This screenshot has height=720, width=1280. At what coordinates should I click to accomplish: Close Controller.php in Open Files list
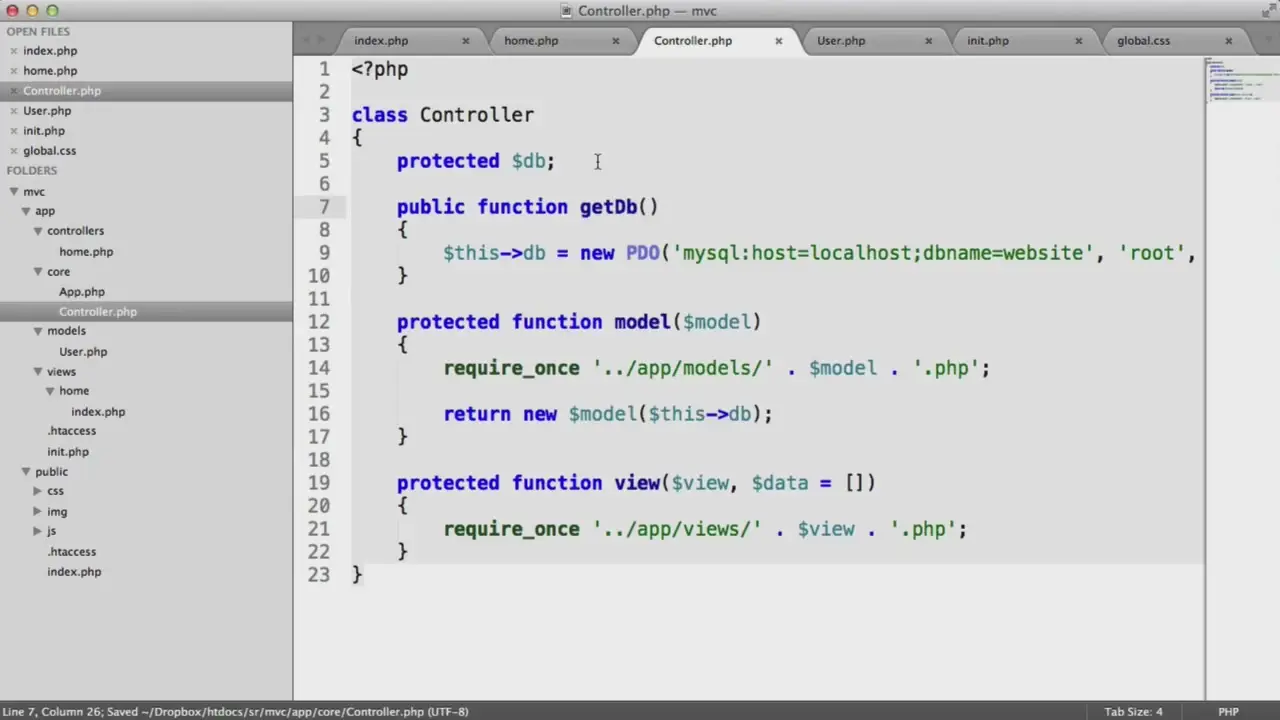tap(12, 91)
